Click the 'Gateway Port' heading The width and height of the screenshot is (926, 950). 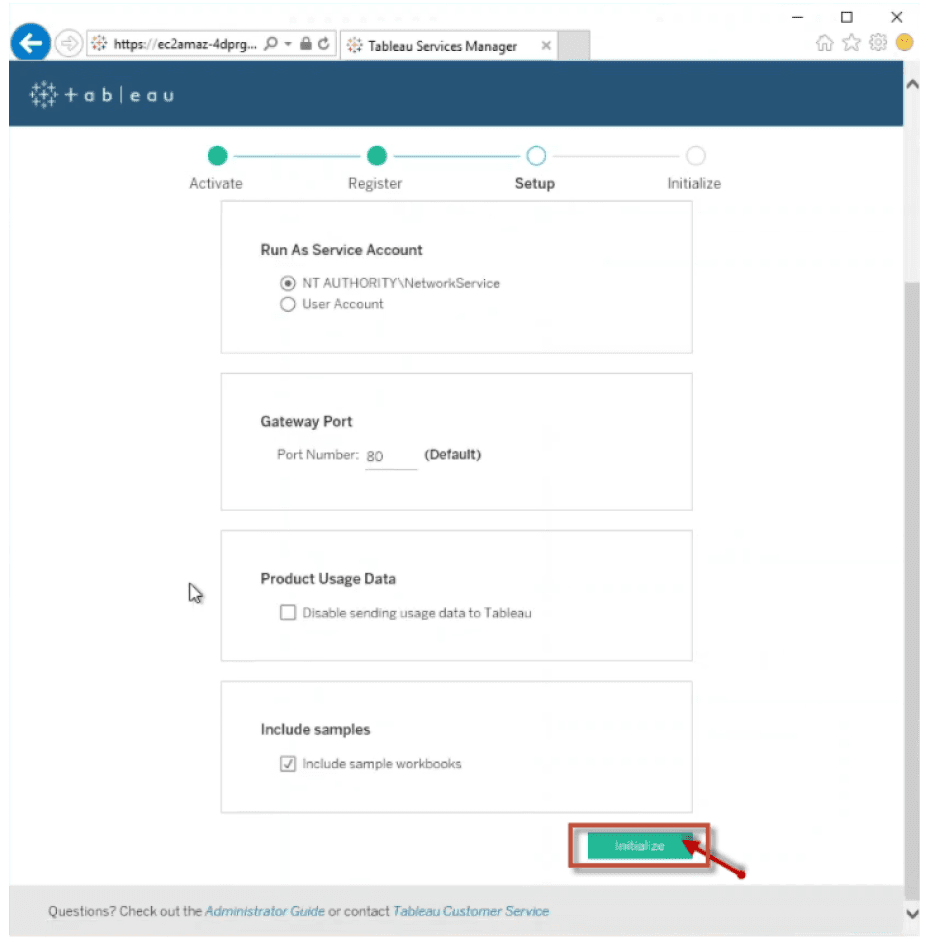point(306,422)
